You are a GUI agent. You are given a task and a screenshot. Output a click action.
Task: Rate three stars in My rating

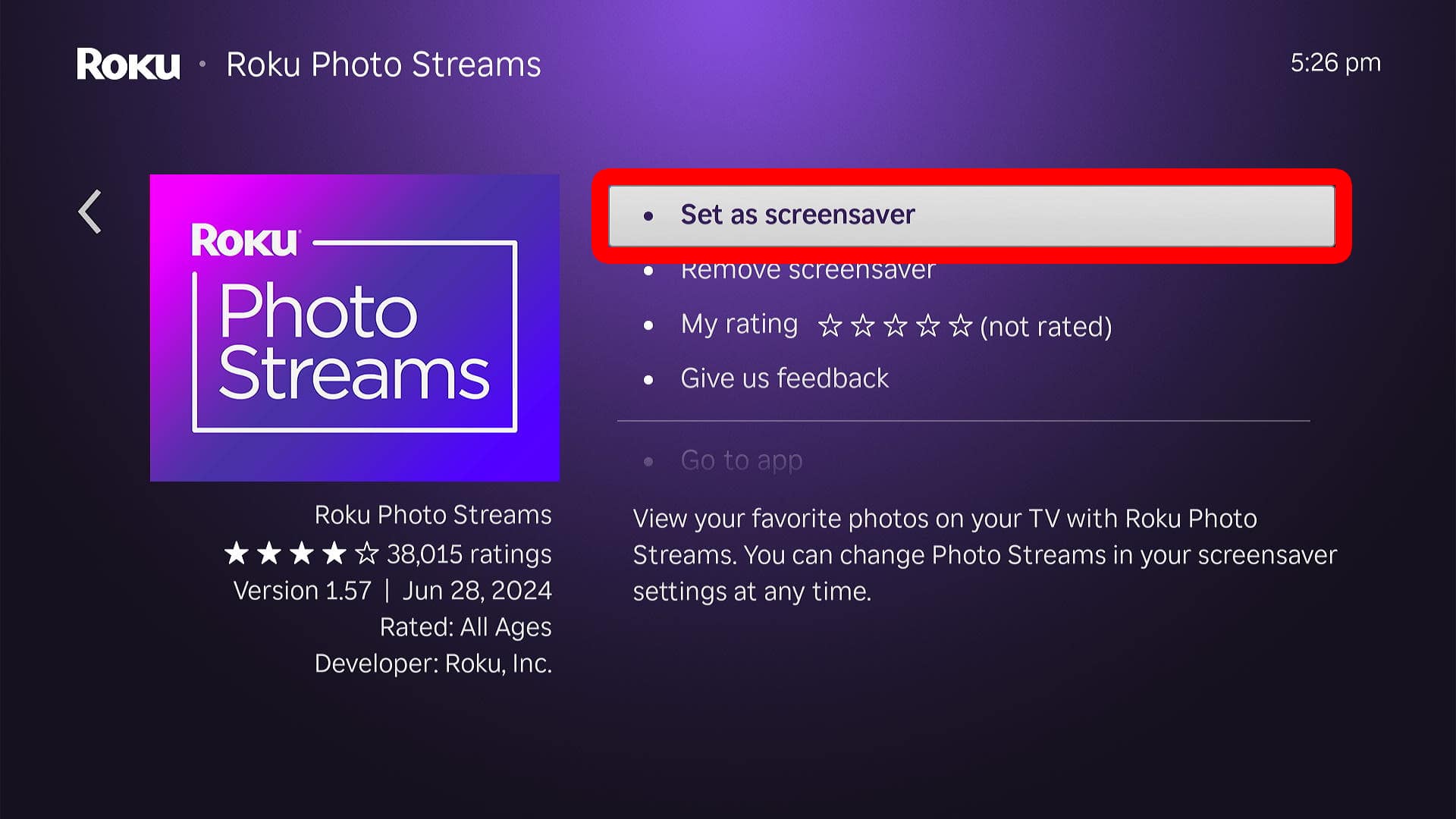(x=895, y=326)
